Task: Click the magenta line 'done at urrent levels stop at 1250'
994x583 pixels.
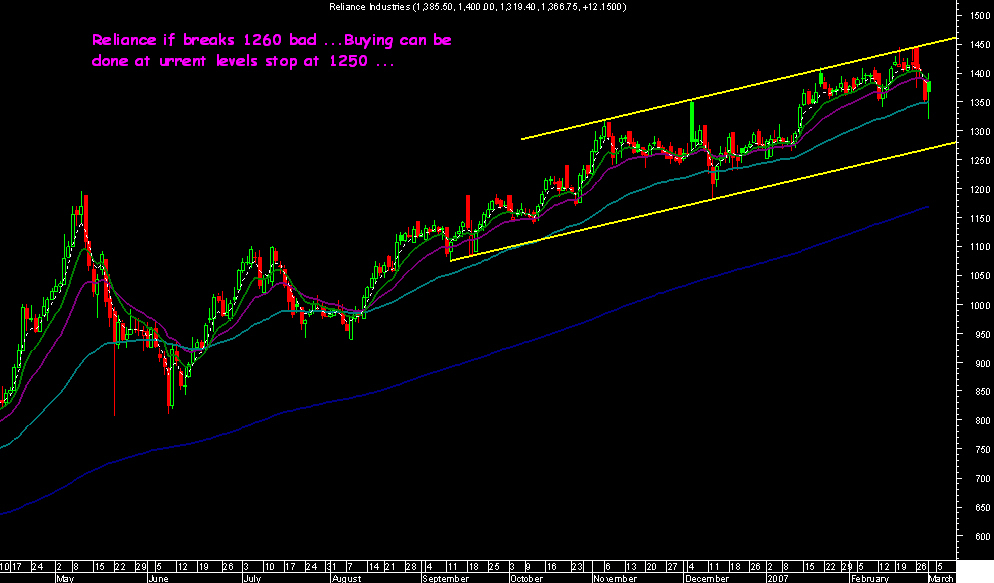Action: [243, 61]
